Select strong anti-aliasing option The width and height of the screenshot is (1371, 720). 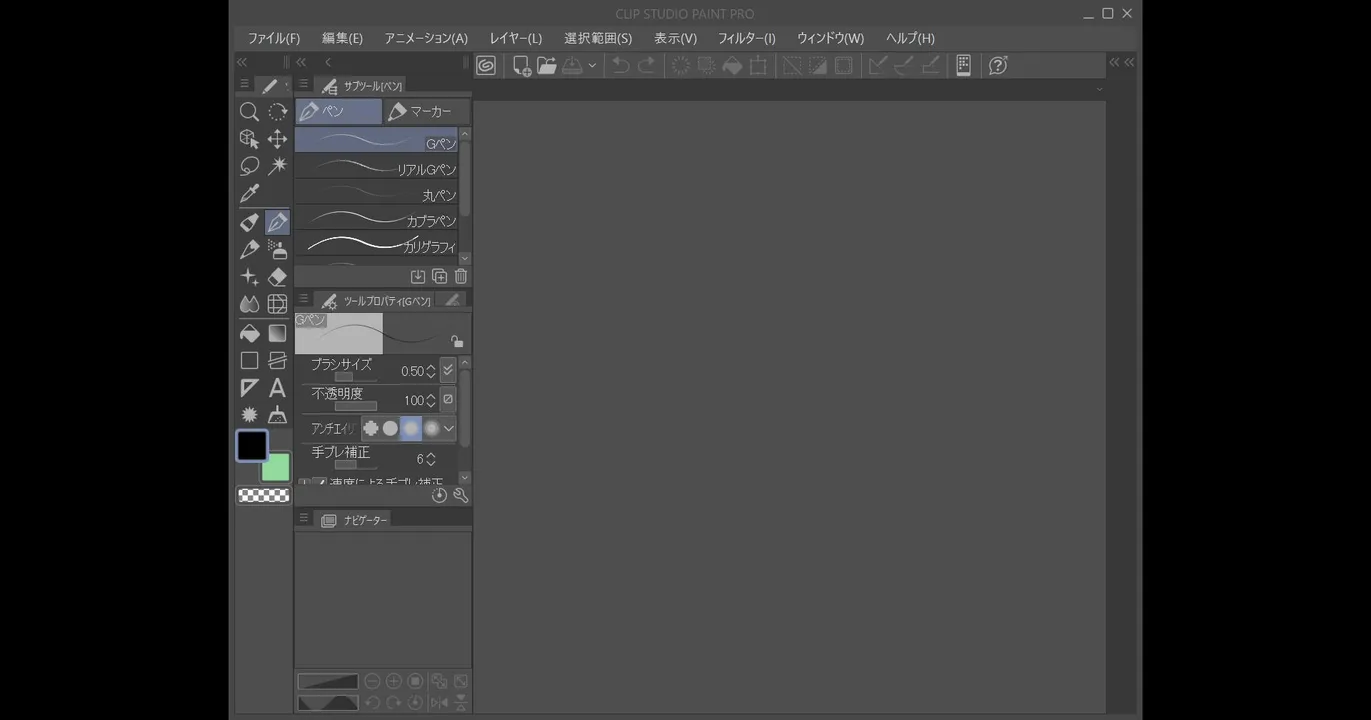431,428
